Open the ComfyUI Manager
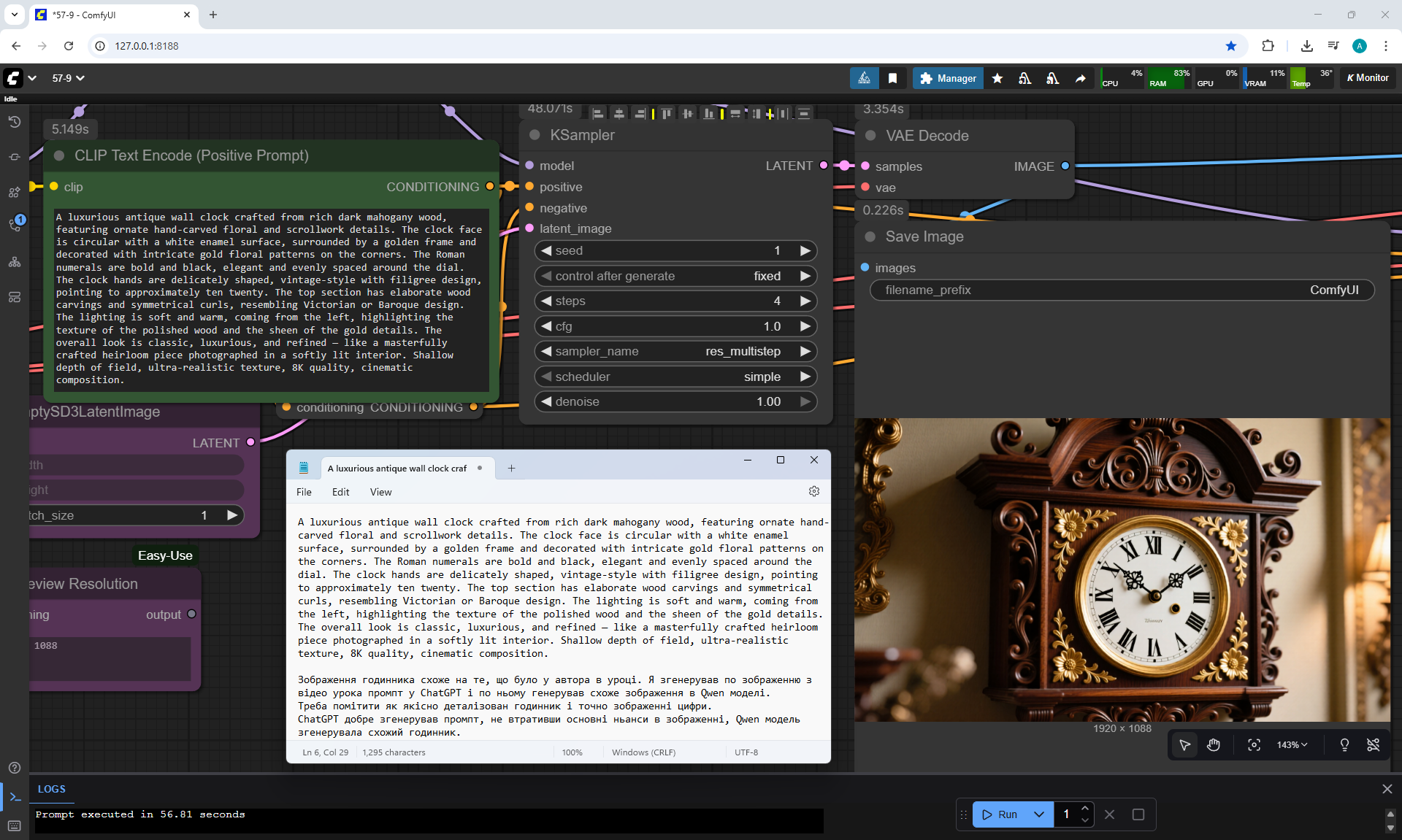1402x840 pixels. 948,78
